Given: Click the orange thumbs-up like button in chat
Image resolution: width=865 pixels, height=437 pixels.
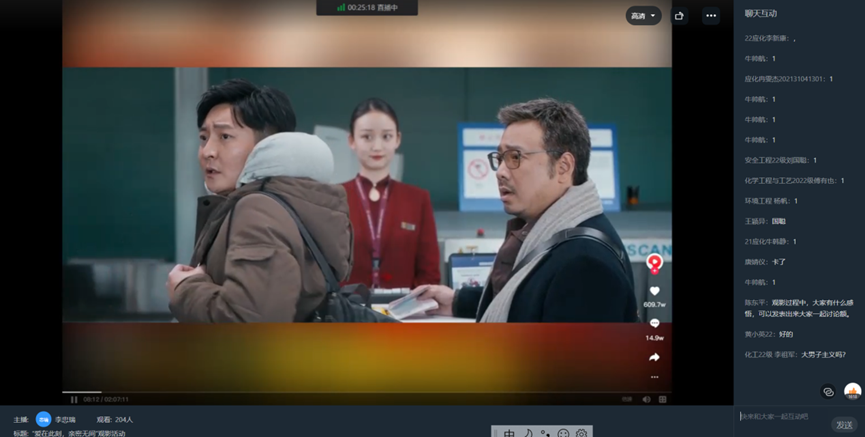Looking at the screenshot, I should click(x=852, y=391).
